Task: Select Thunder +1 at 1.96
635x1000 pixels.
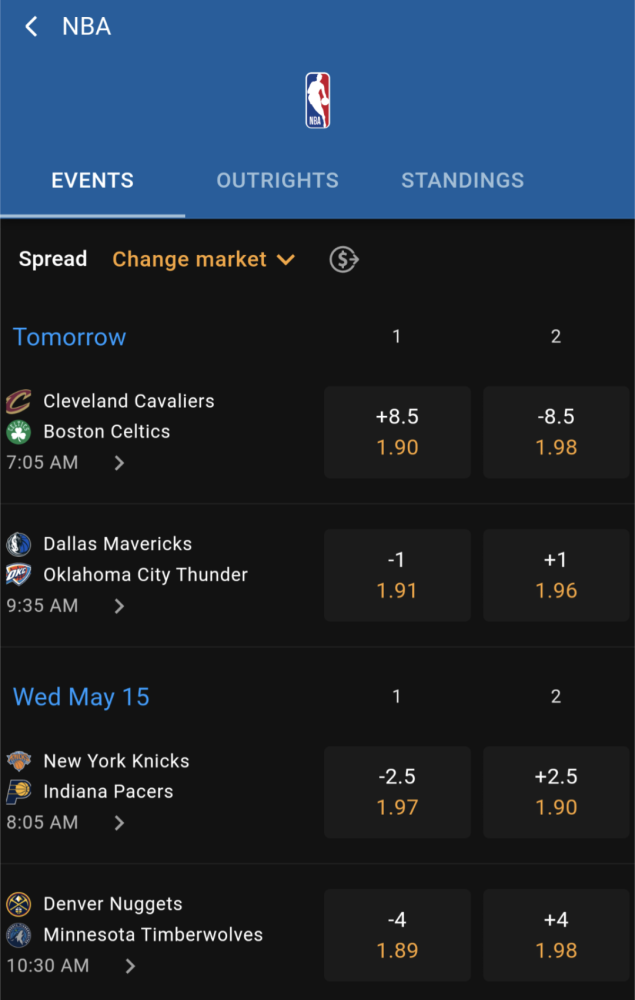Action: pos(556,575)
